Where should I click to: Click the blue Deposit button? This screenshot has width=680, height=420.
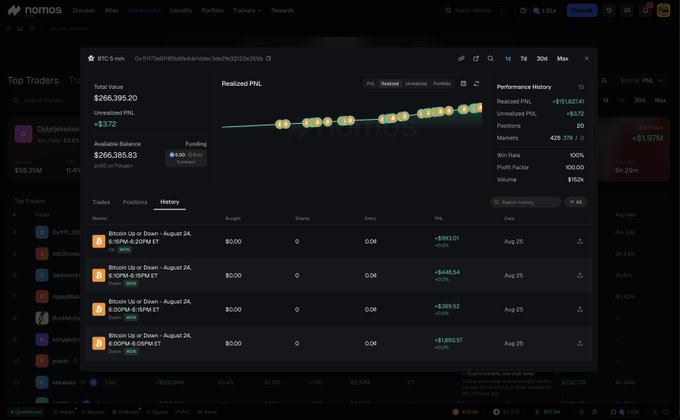(x=582, y=10)
